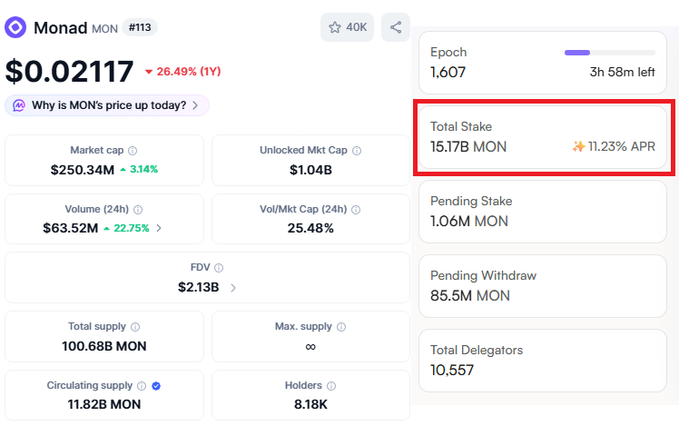The width and height of the screenshot is (679, 426).
Task: Click the 100.68B MON total supply value
Action: [104, 346]
